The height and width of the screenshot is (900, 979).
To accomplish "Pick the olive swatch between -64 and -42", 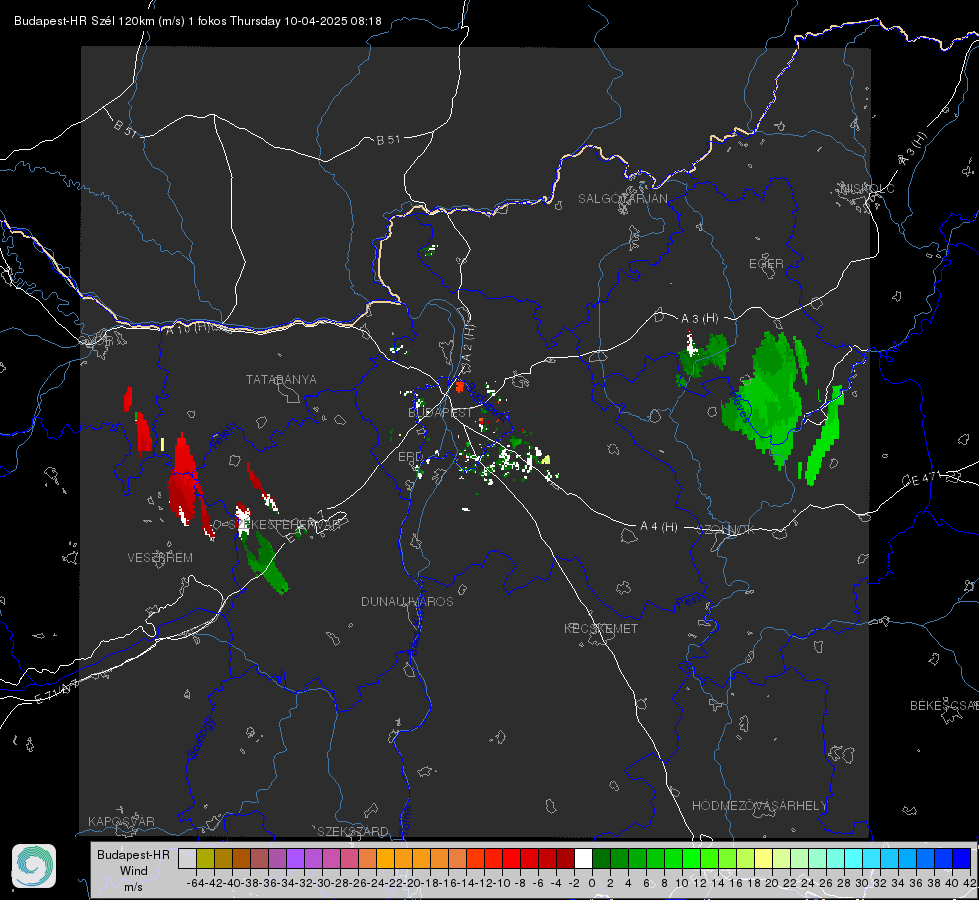I will pyautogui.click(x=205, y=858).
